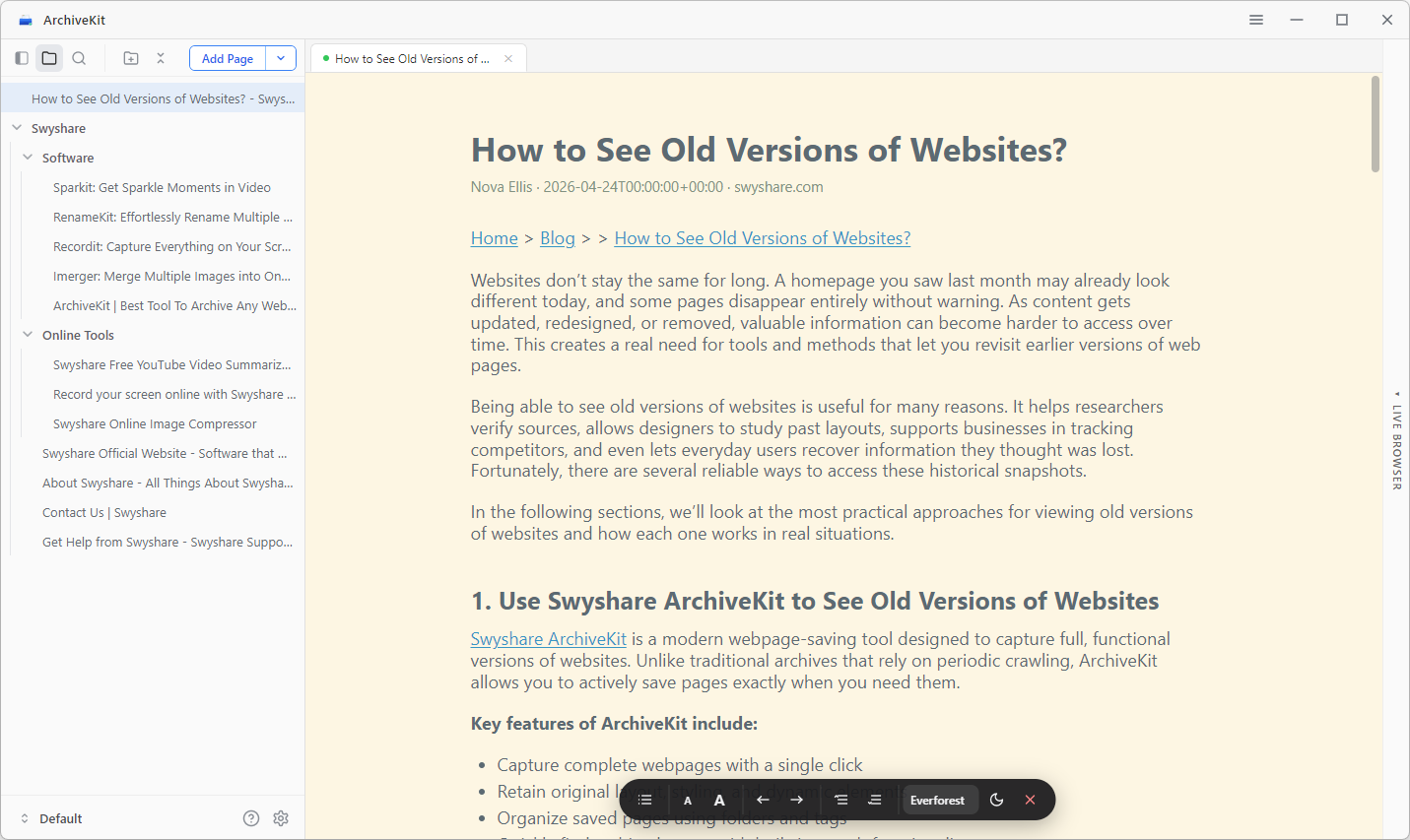Create a new folder with the folder-plus icon
The height and width of the screenshot is (840, 1410).
[x=131, y=58]
